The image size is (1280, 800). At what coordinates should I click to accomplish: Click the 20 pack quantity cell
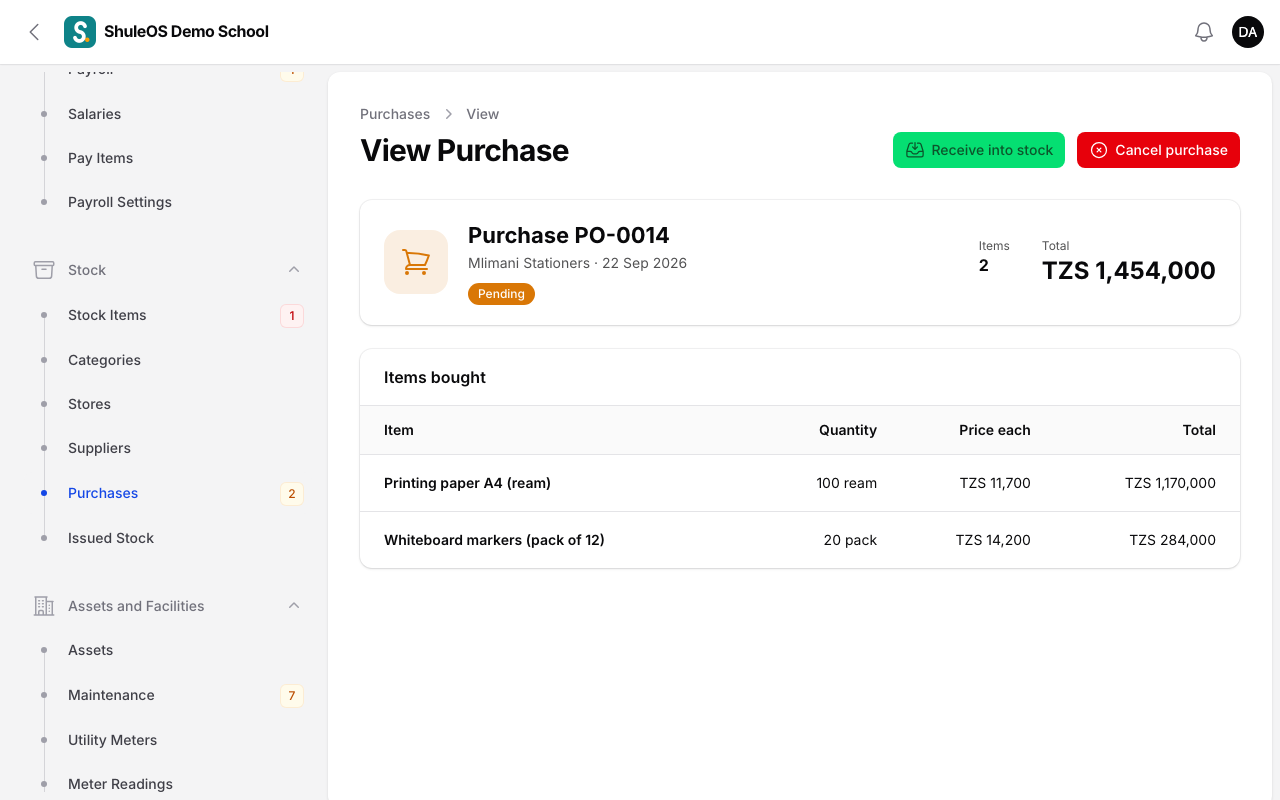pyautogui.click(x=850, y=540)
